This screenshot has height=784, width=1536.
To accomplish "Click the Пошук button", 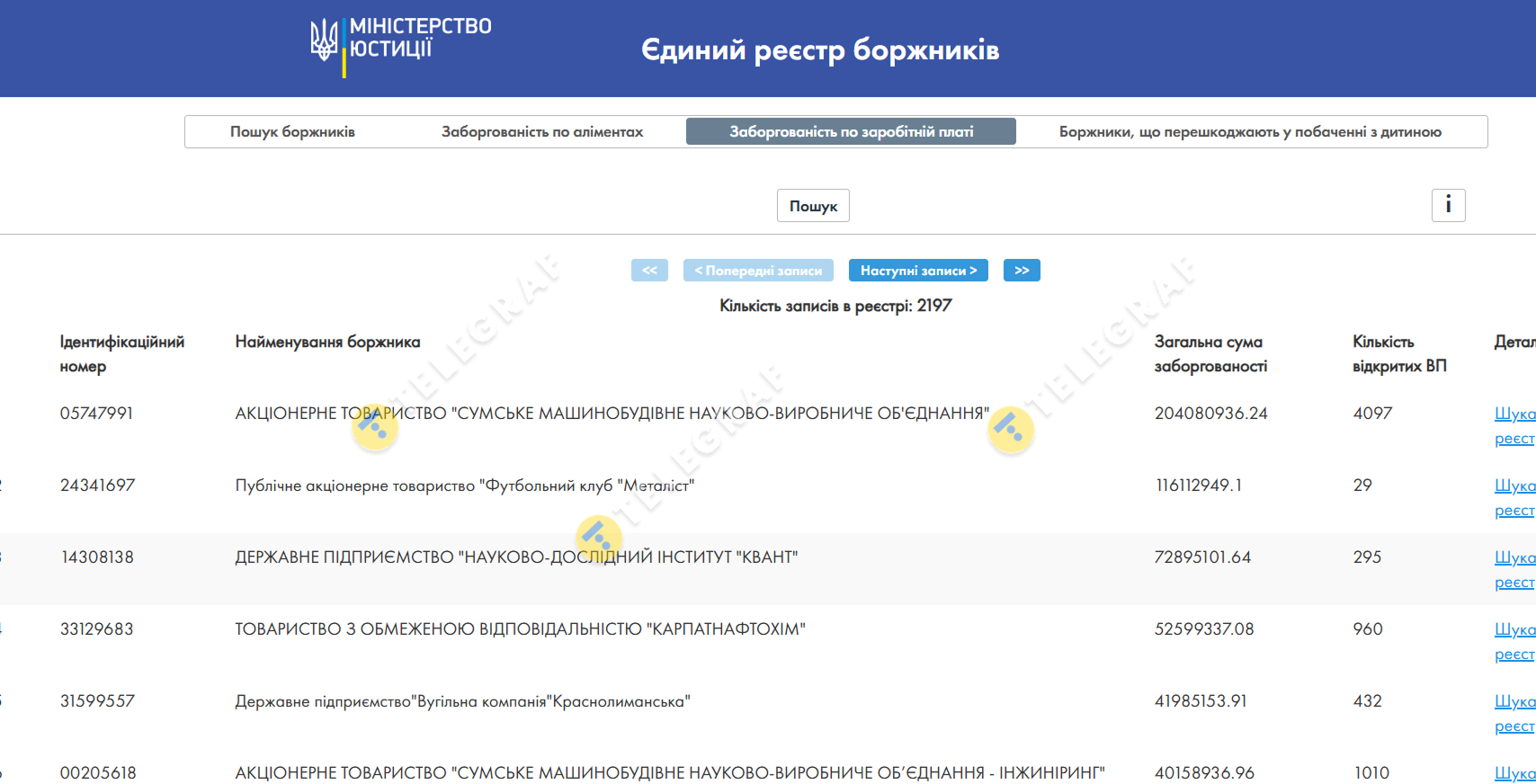I will (x=813, y=206).
